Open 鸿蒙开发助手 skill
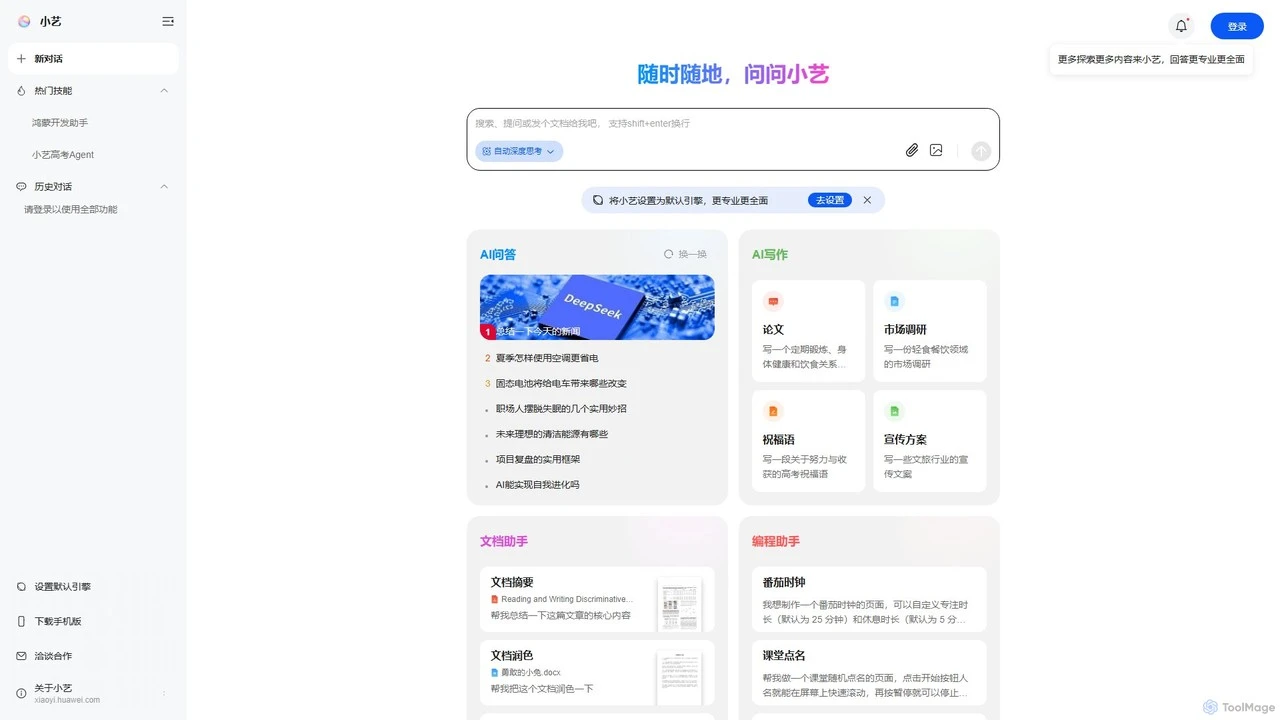1280x720 pixels. click(60, 123)
